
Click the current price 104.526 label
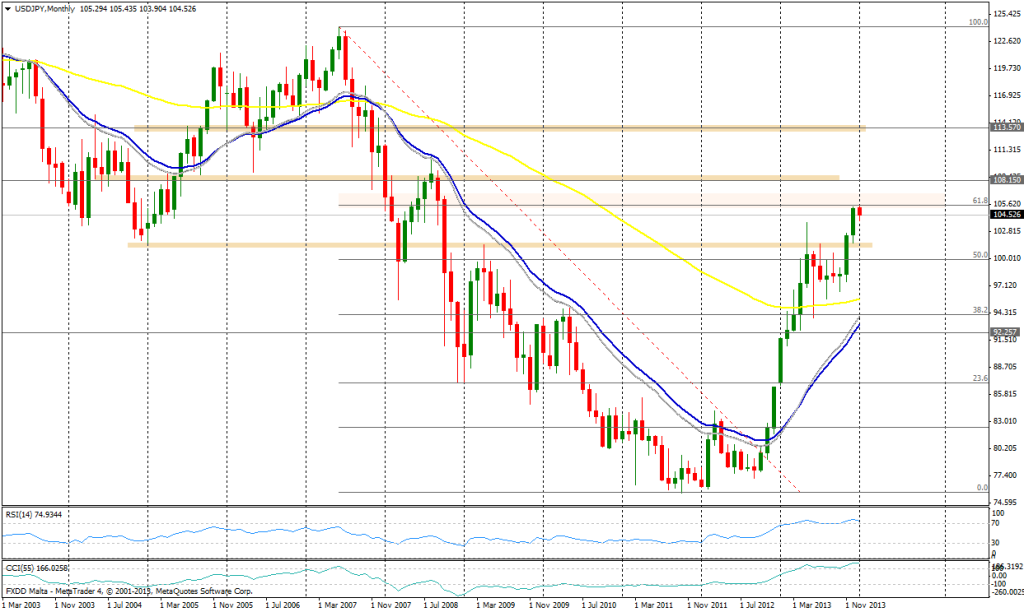click(1005, 214)
